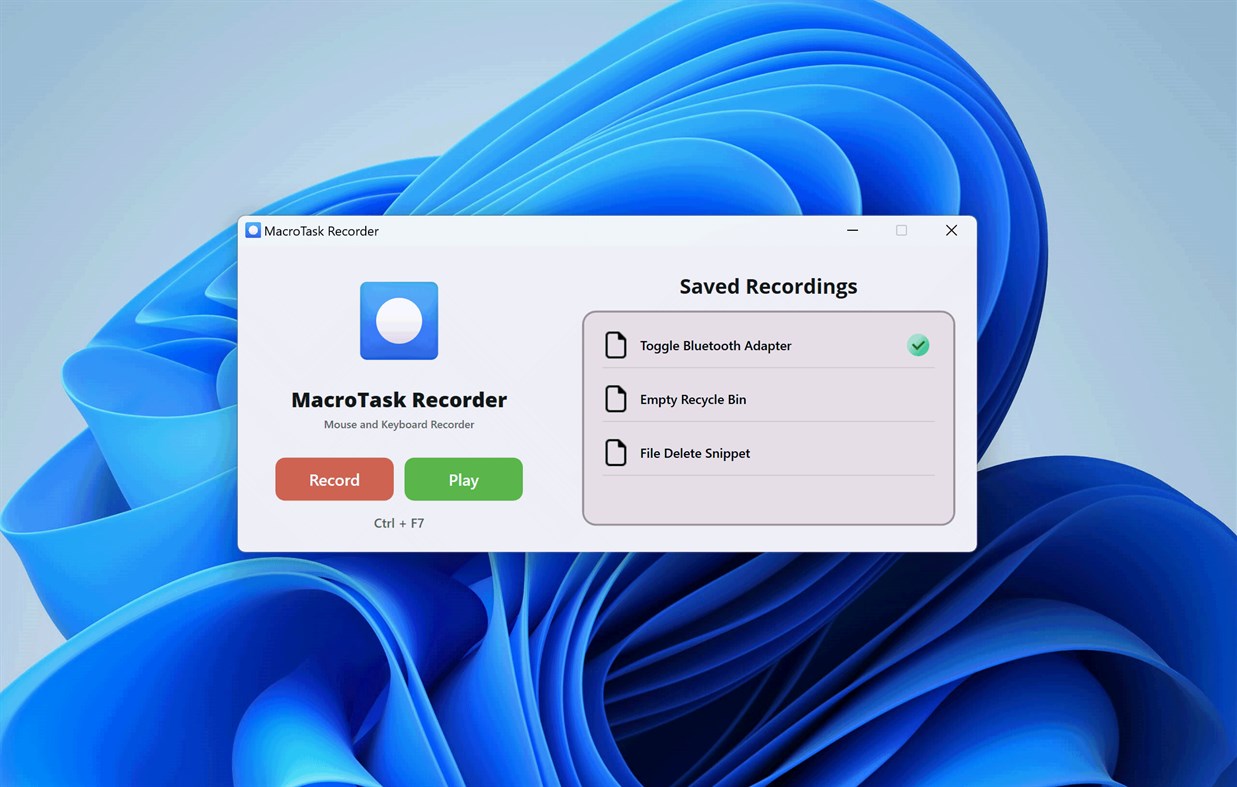The height and width of the screenshot is (787, 1237).
Task: Click the circular record symbol inside the logo
Action: [x=398, y=320]
